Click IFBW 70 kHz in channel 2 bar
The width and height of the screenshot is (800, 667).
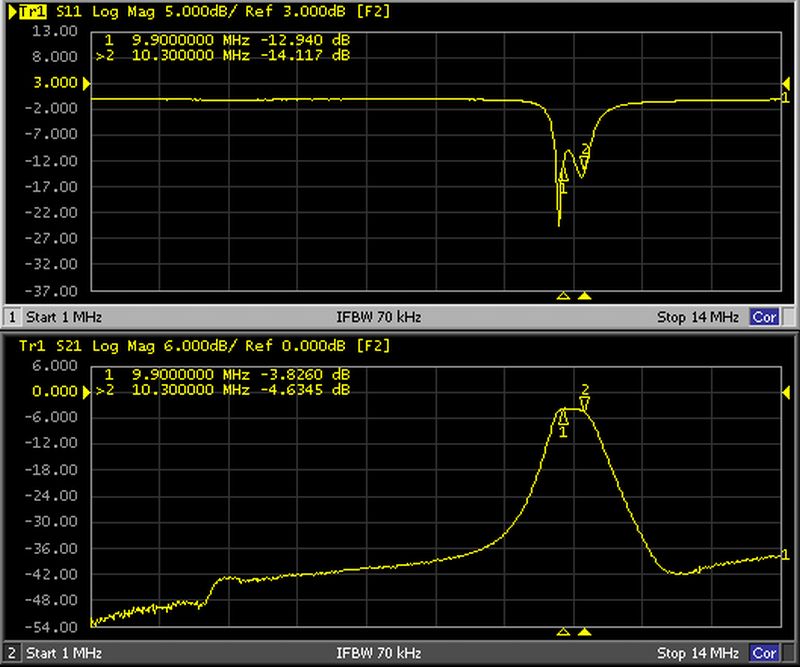point(379,653)
